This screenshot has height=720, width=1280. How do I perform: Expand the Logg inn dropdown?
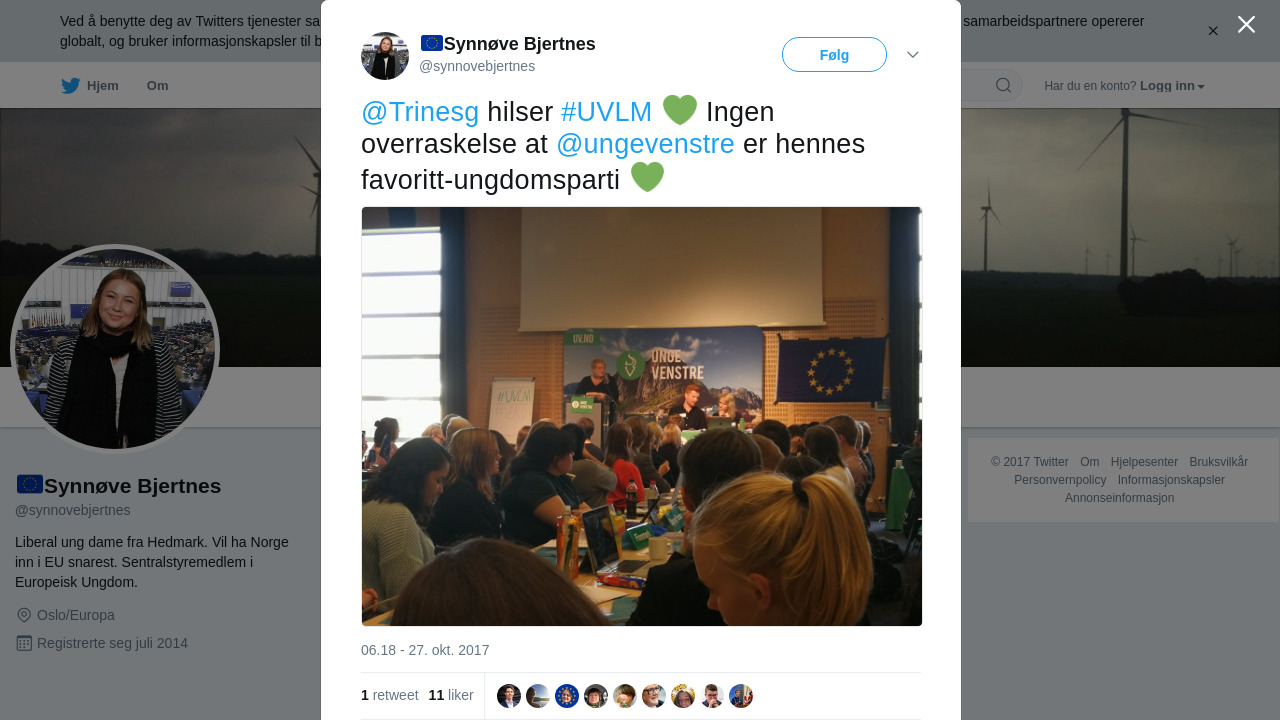pos(1172,86)
